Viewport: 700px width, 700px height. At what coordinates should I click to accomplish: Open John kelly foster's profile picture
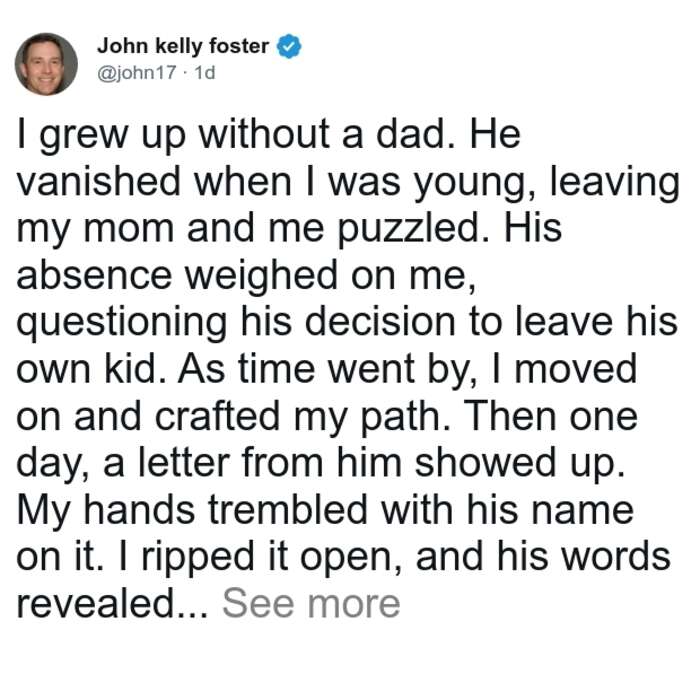[x=46, y=64]
